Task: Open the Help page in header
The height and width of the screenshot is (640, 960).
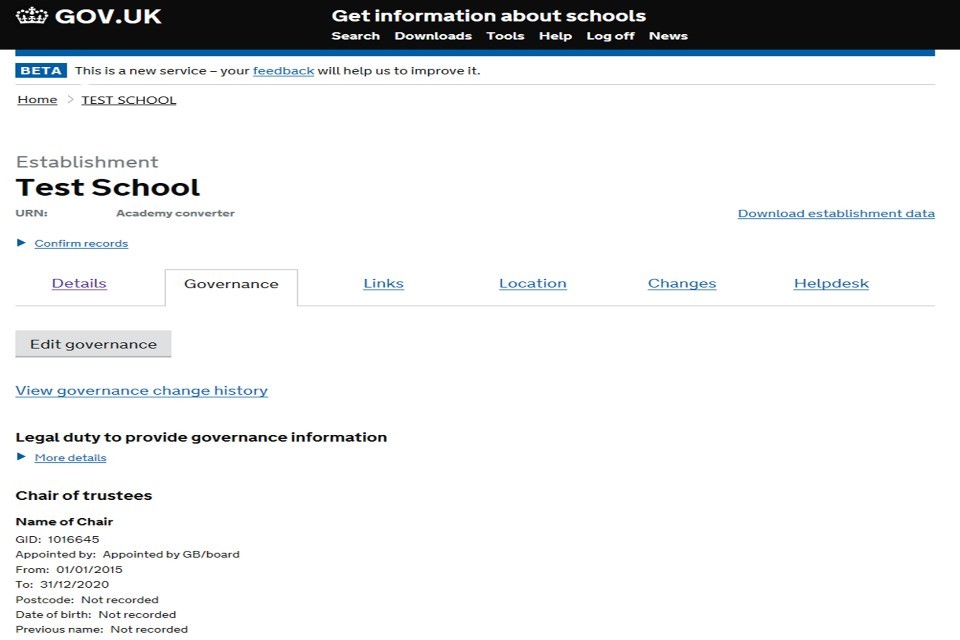Action: (x=555, y=36)
